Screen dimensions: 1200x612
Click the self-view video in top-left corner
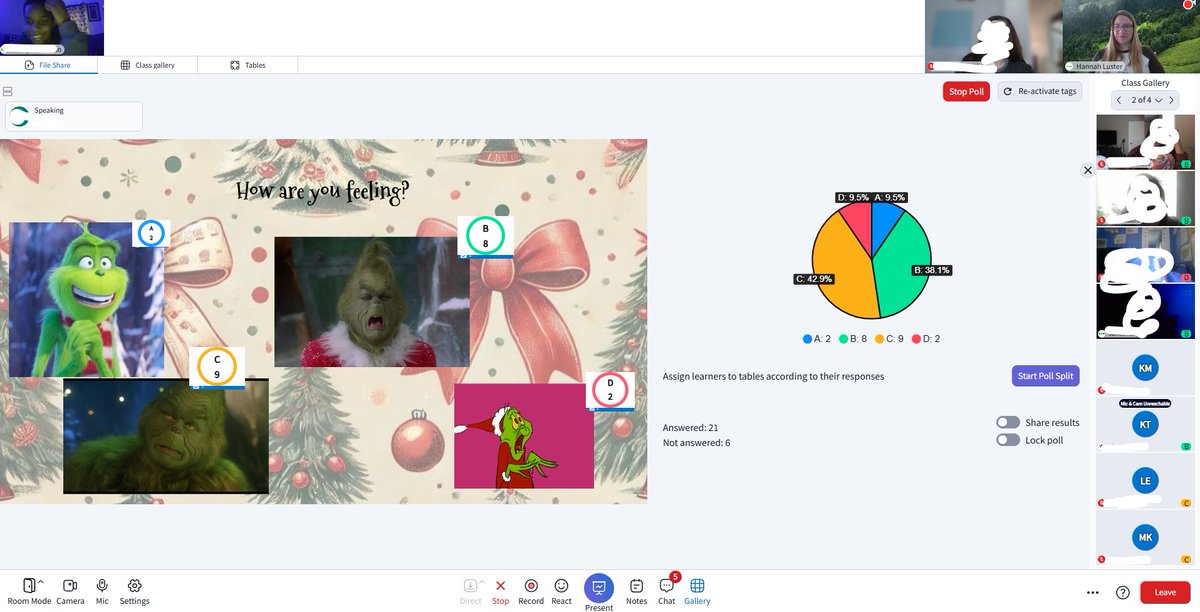pos(50,28)
